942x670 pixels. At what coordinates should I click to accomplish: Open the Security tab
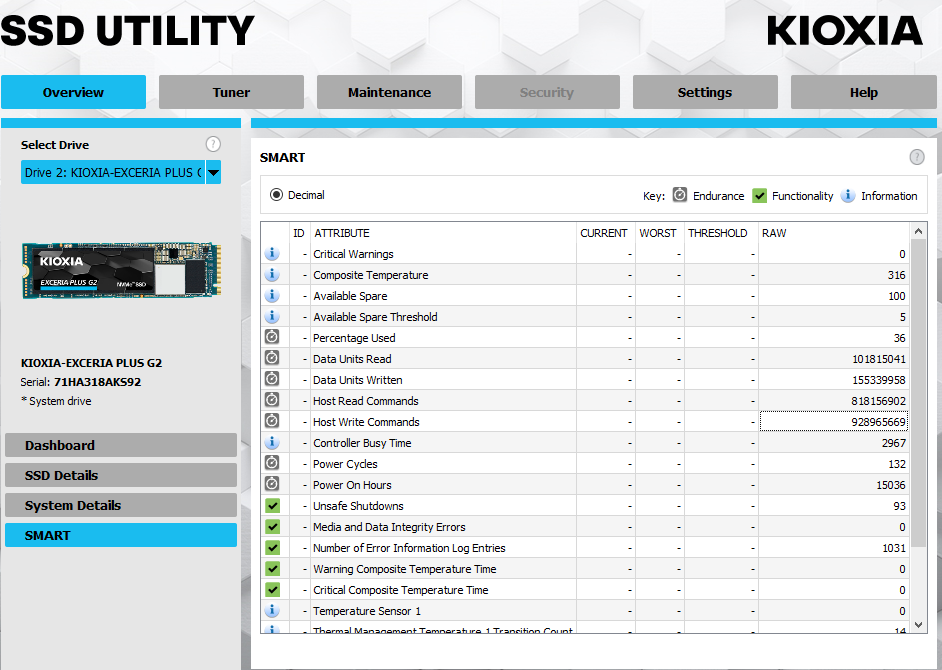[547, 92]
